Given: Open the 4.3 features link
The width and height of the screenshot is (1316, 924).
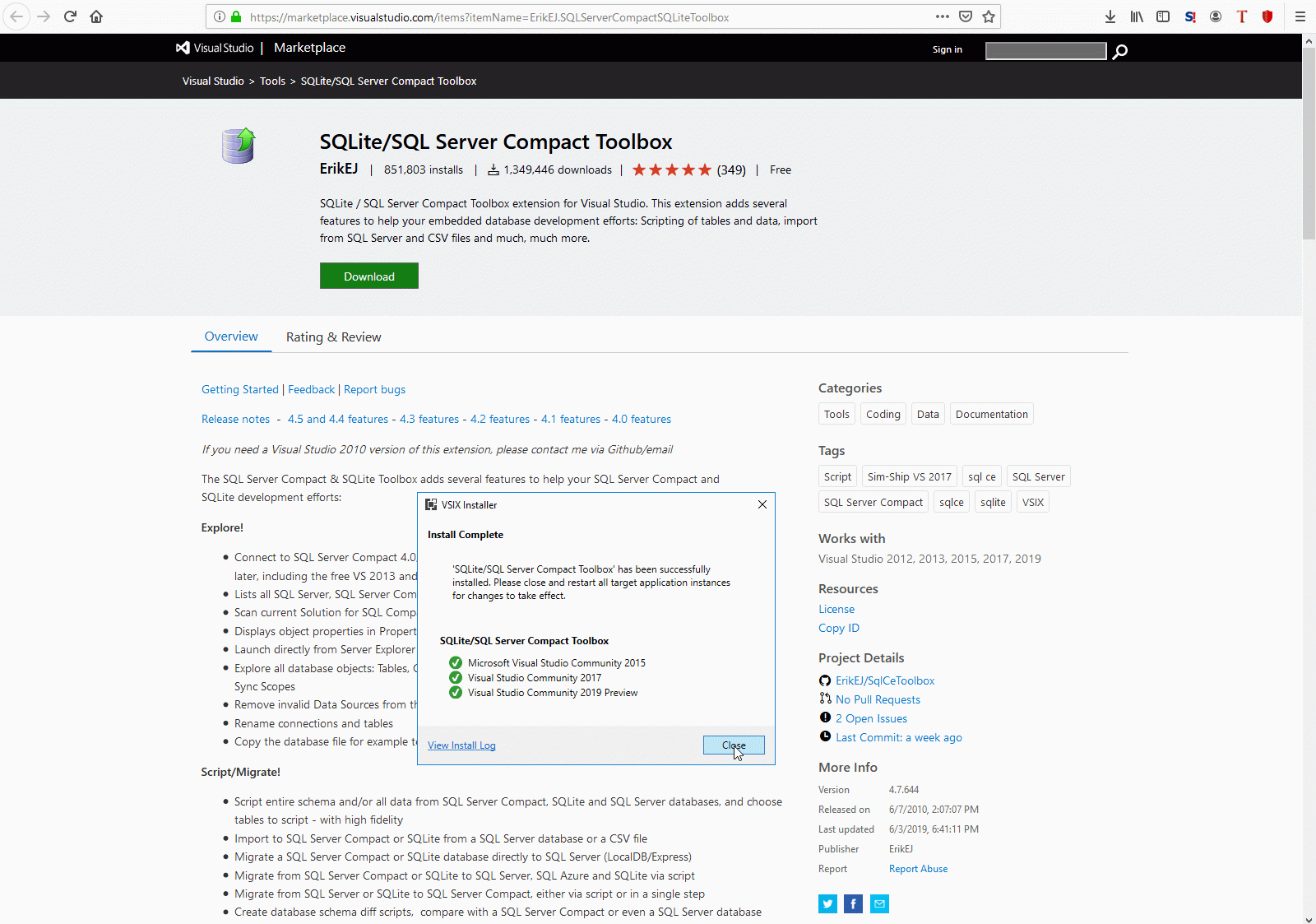Looking at the screenshot, I should coord(429,419).
